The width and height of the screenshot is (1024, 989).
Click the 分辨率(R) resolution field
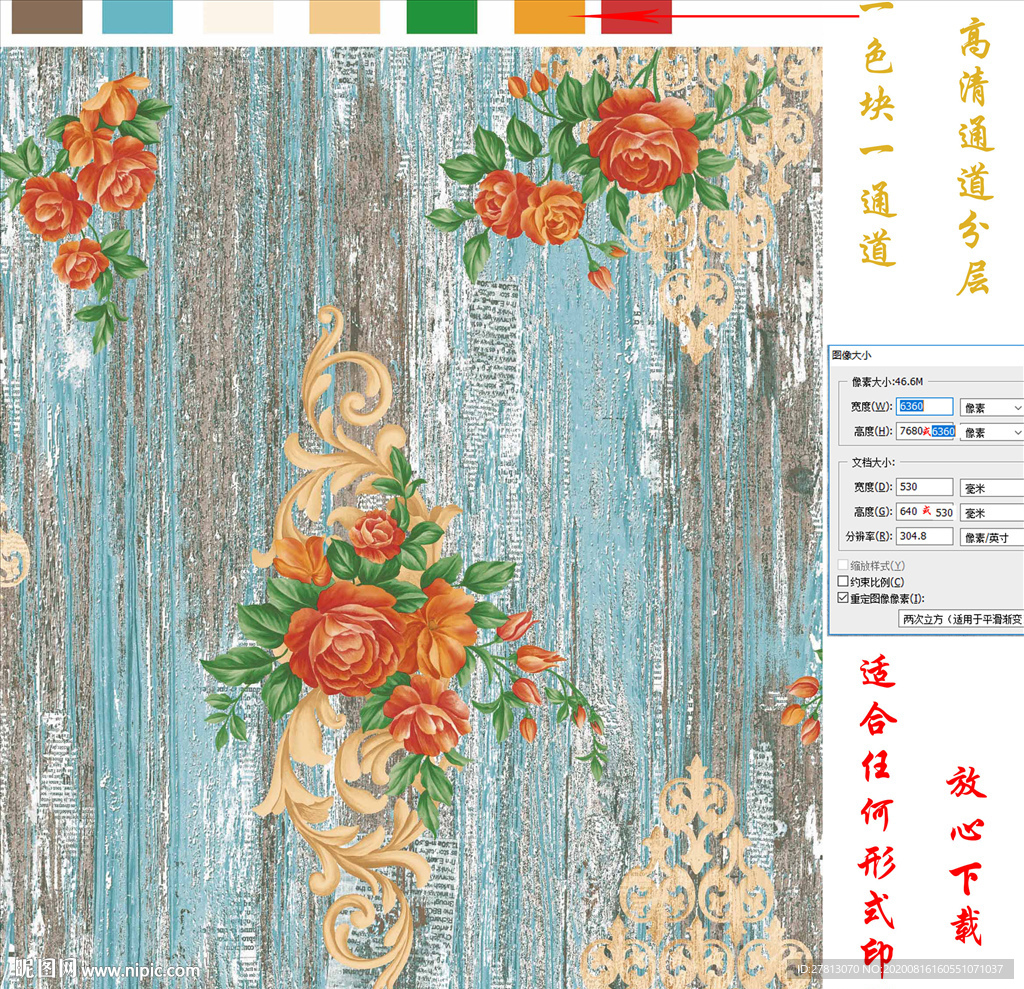click(x=924, y=536)
